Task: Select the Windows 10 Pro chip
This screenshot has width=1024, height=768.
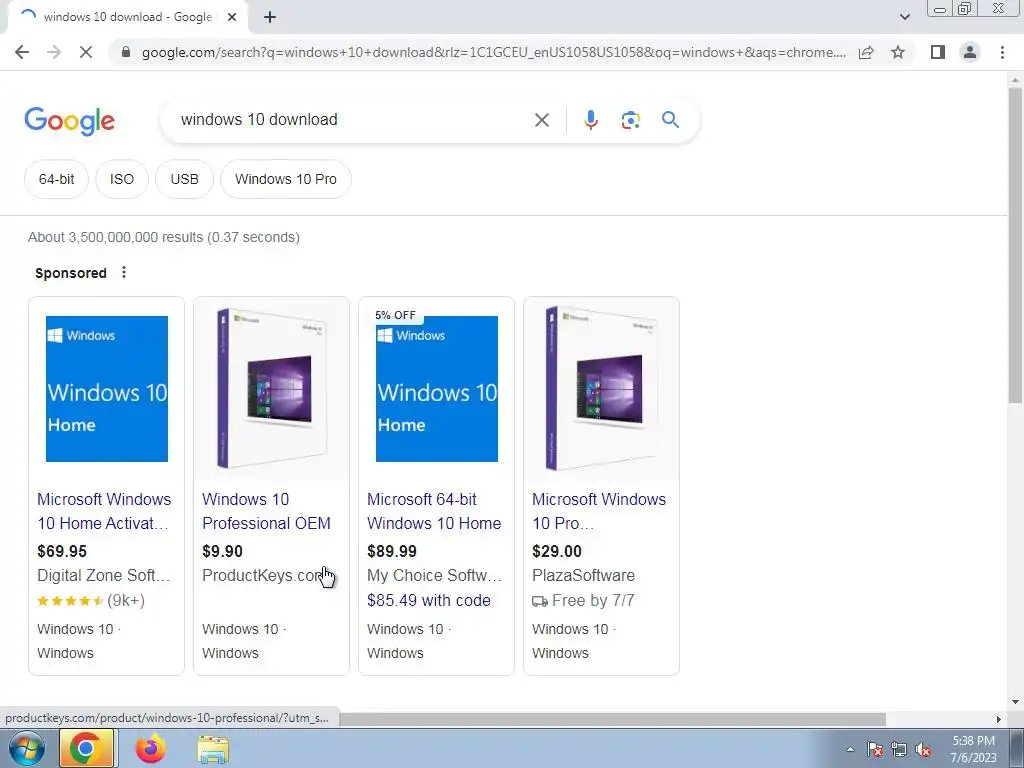Action: (x=285, y=179)
